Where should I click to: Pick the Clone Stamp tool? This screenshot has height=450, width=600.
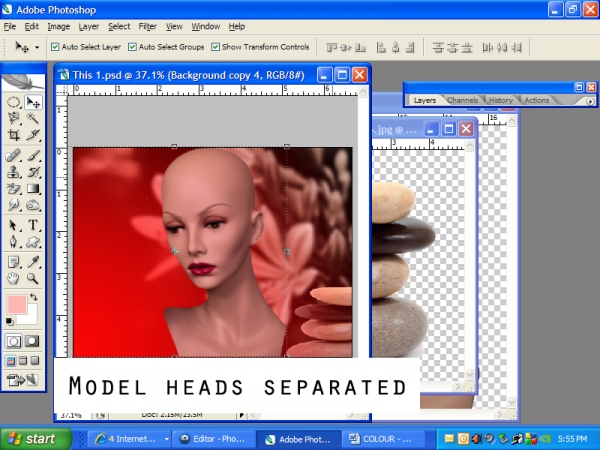(14, 172)
